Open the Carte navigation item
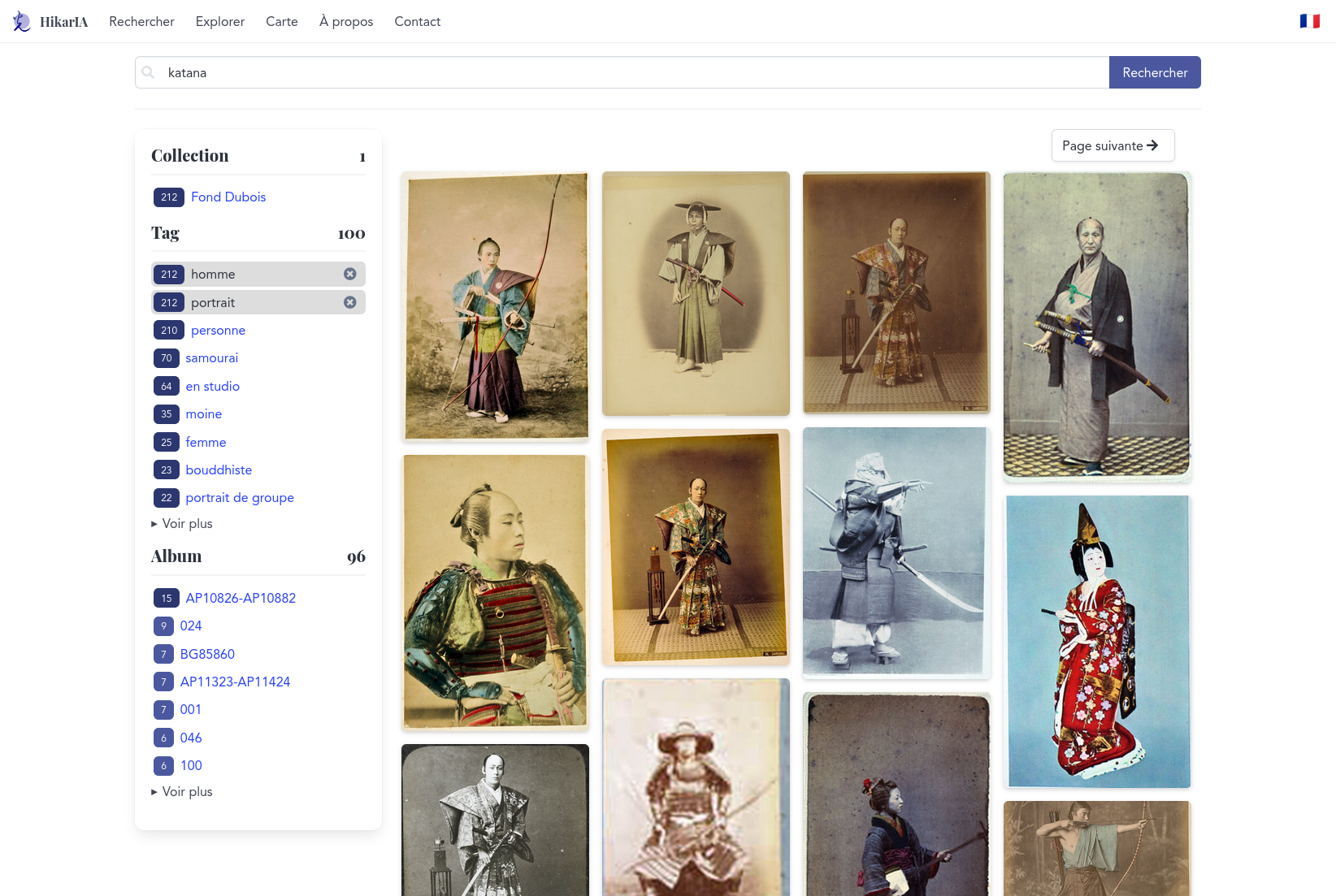1336x896 pixels. coord(281,22)
